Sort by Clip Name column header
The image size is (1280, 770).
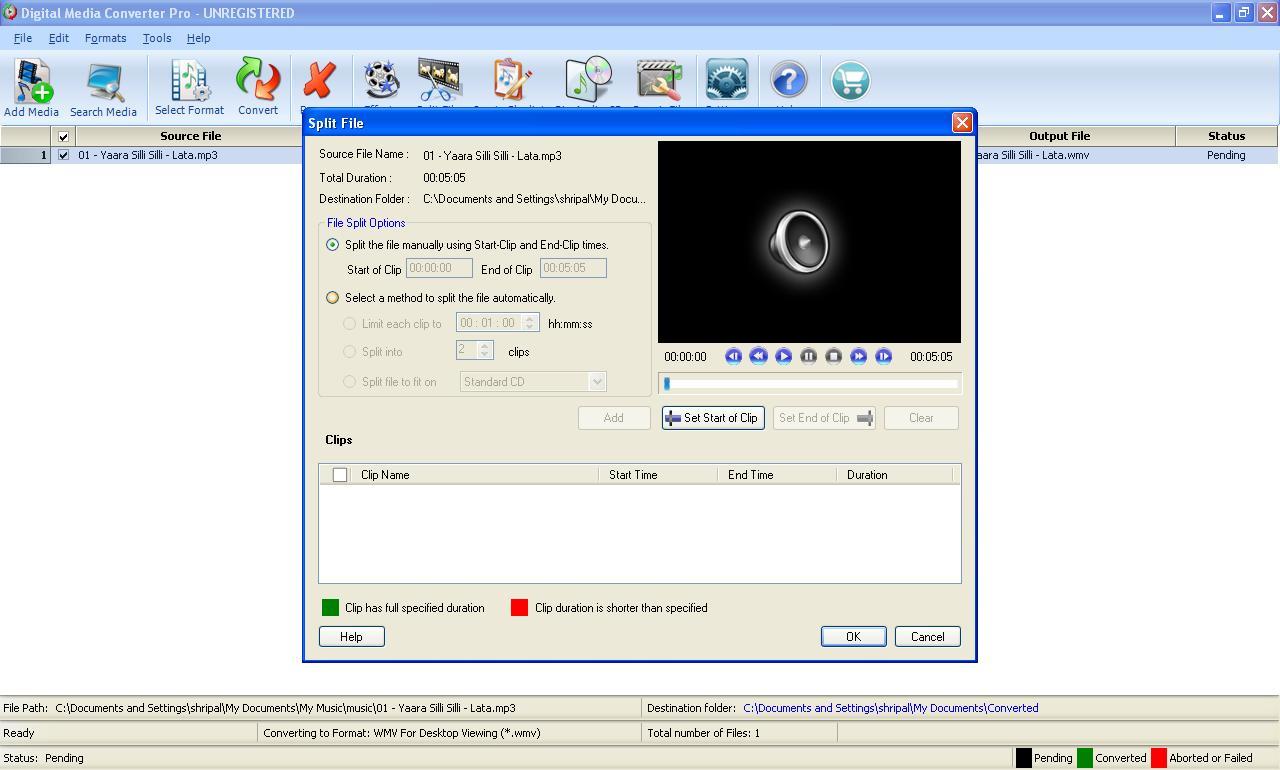[474, 475]
